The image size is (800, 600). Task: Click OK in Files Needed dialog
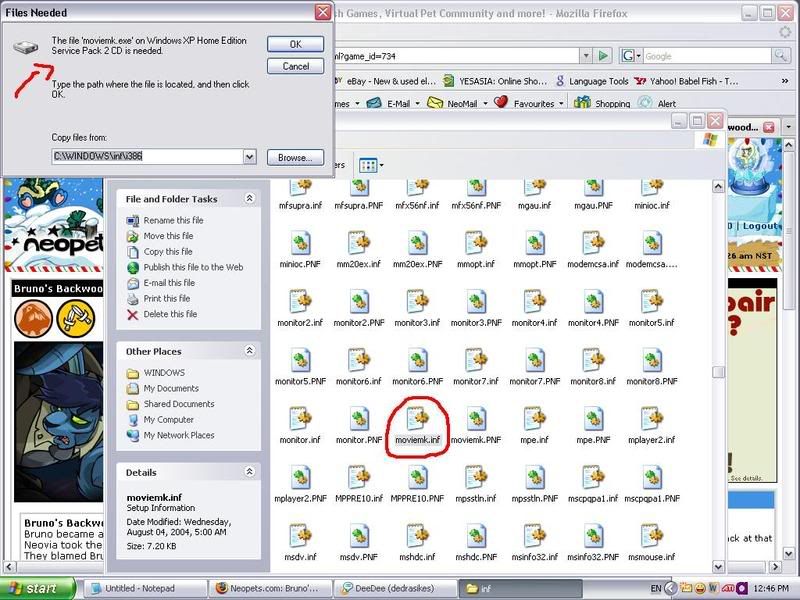[295, 44]
